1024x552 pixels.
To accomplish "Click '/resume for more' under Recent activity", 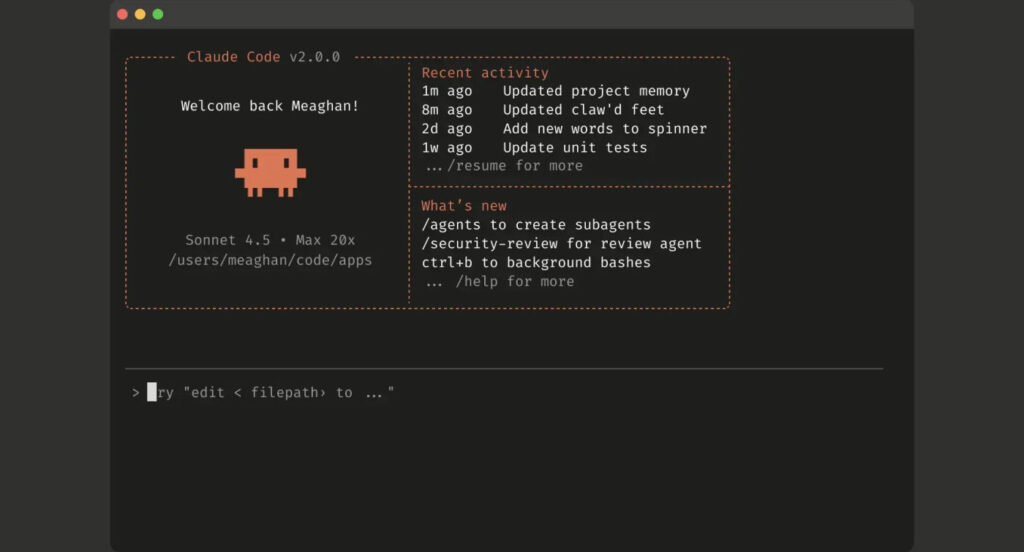I will click(x=514, y=166).
